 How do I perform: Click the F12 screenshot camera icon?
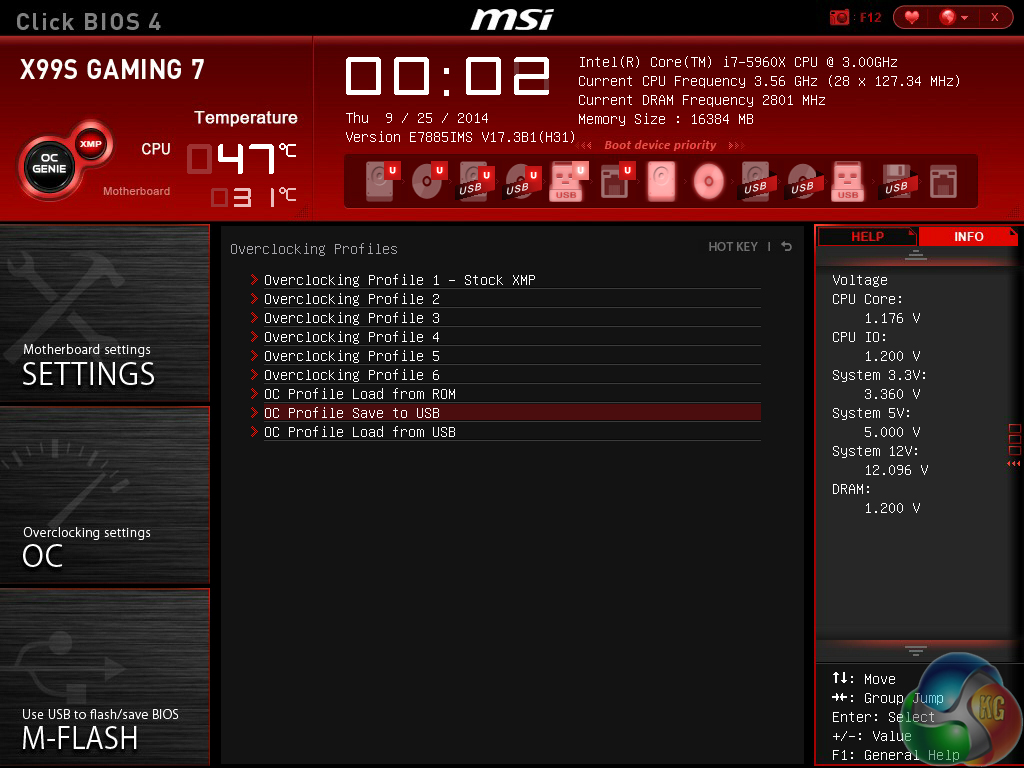(839, 18)
